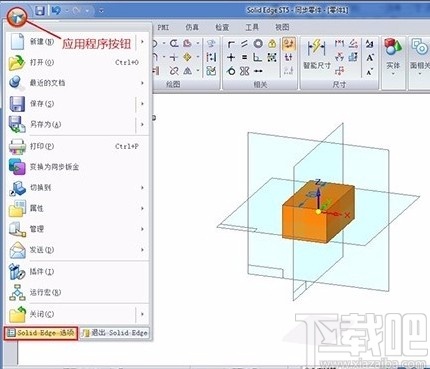Open the 面相关 face relate dropdown
Viewport: 430px width, 369px height.
tap(420, 57)
